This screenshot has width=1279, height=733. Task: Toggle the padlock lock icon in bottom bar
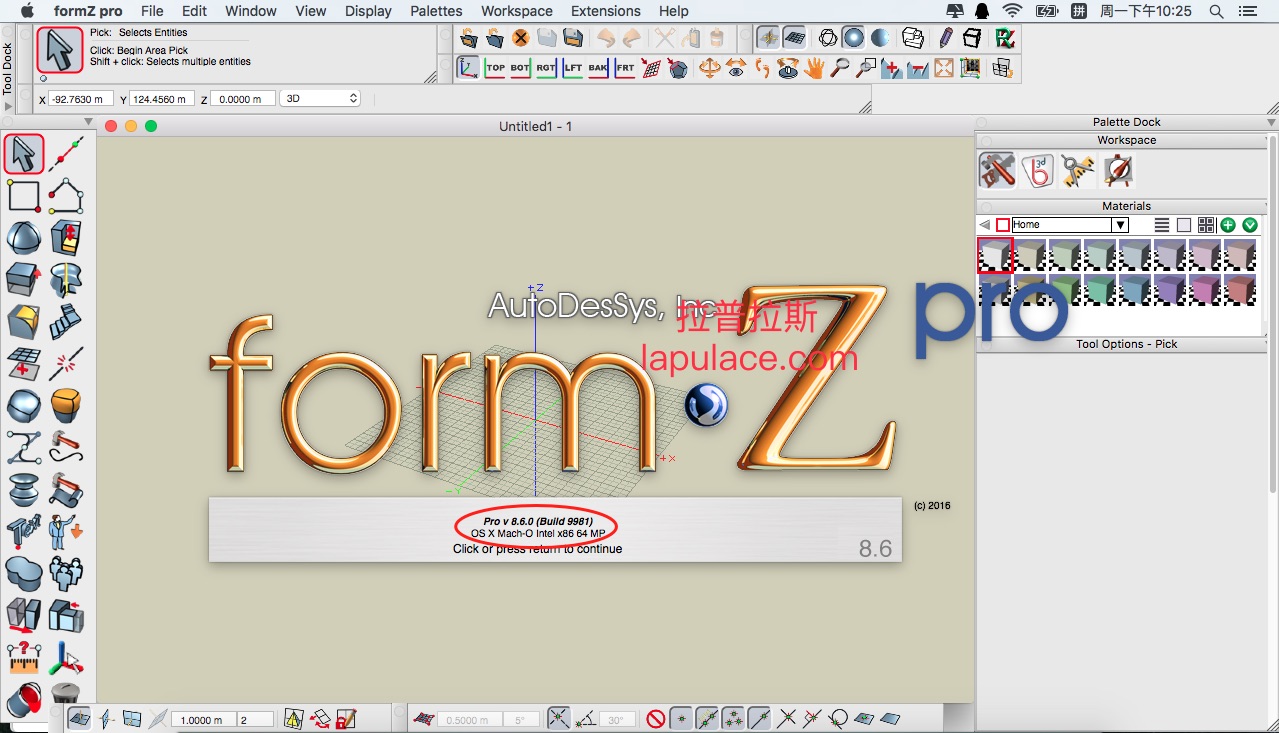346,719
